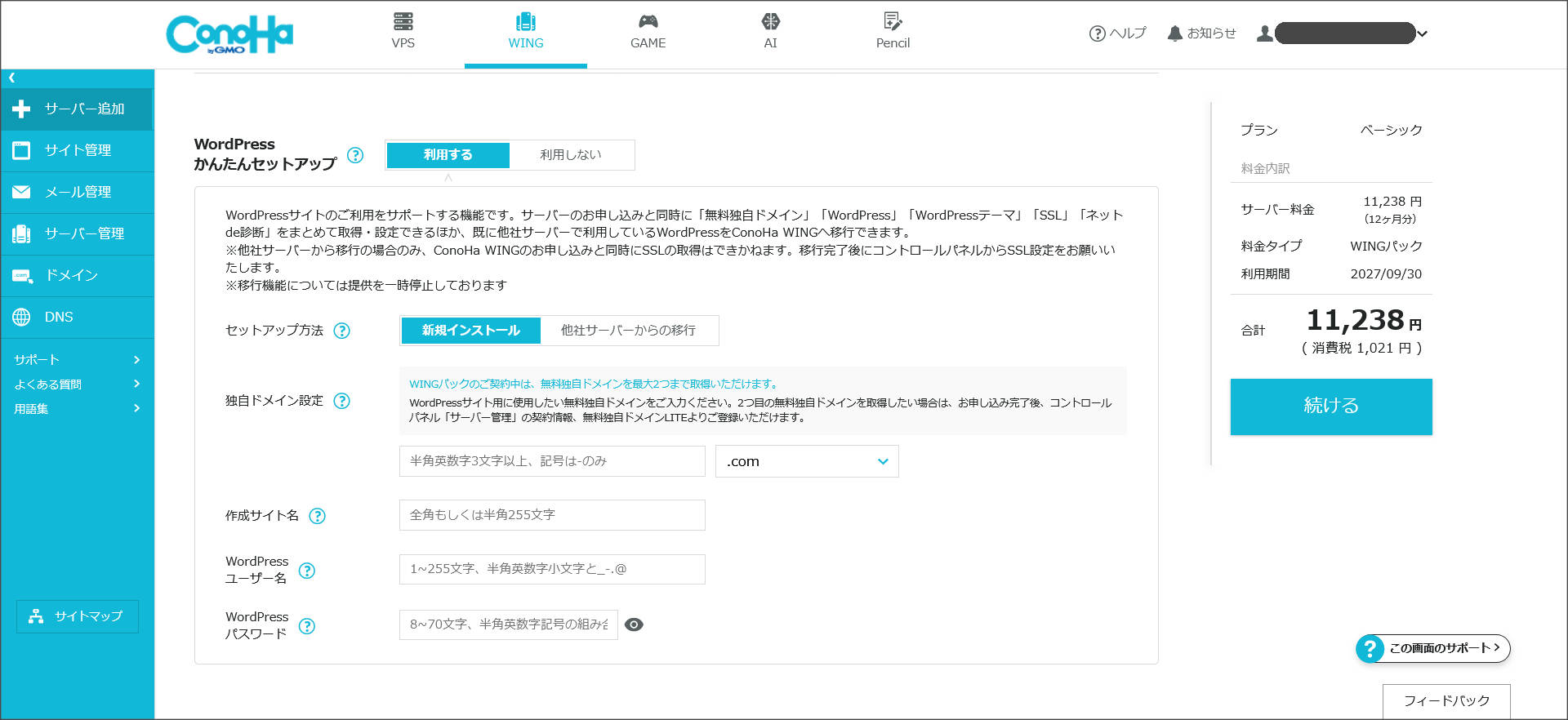Select 利用する for WordPress easy setup
This screenshot has width=1568, height=720.
[448, 155]
